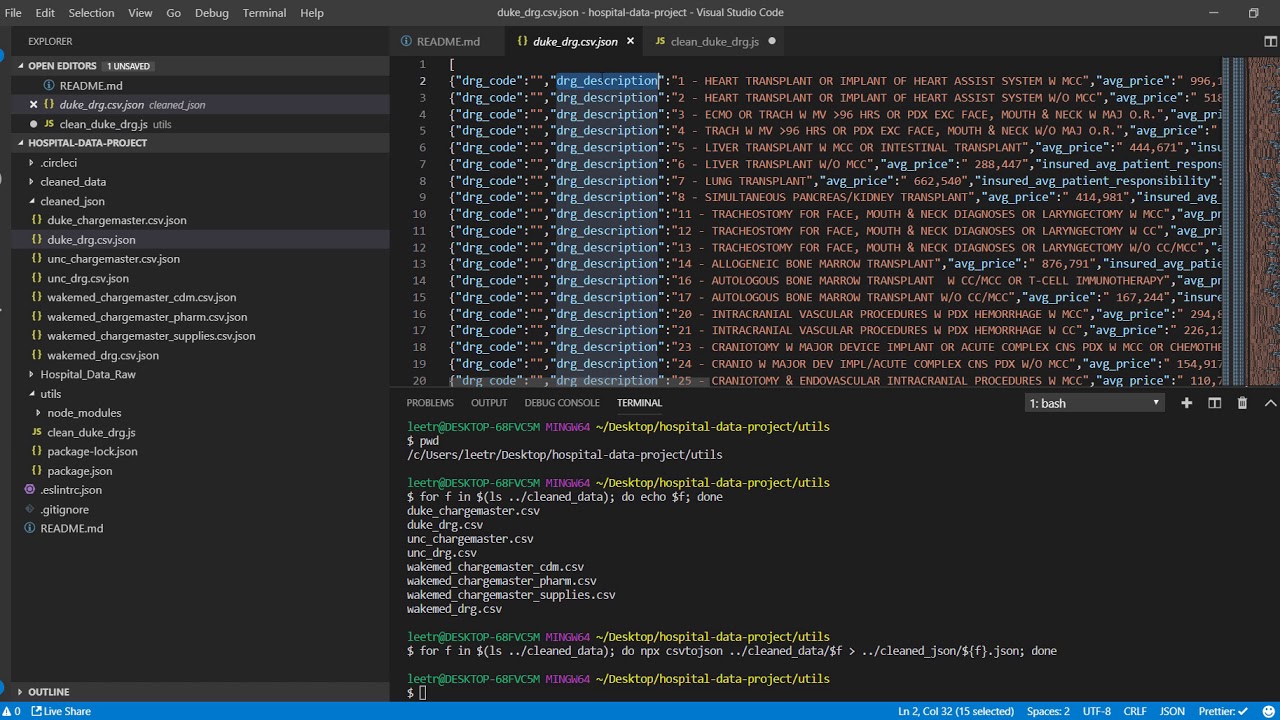1280x720 pixels.
Task: Open the Go menu
Action: [x=174, y=13]
